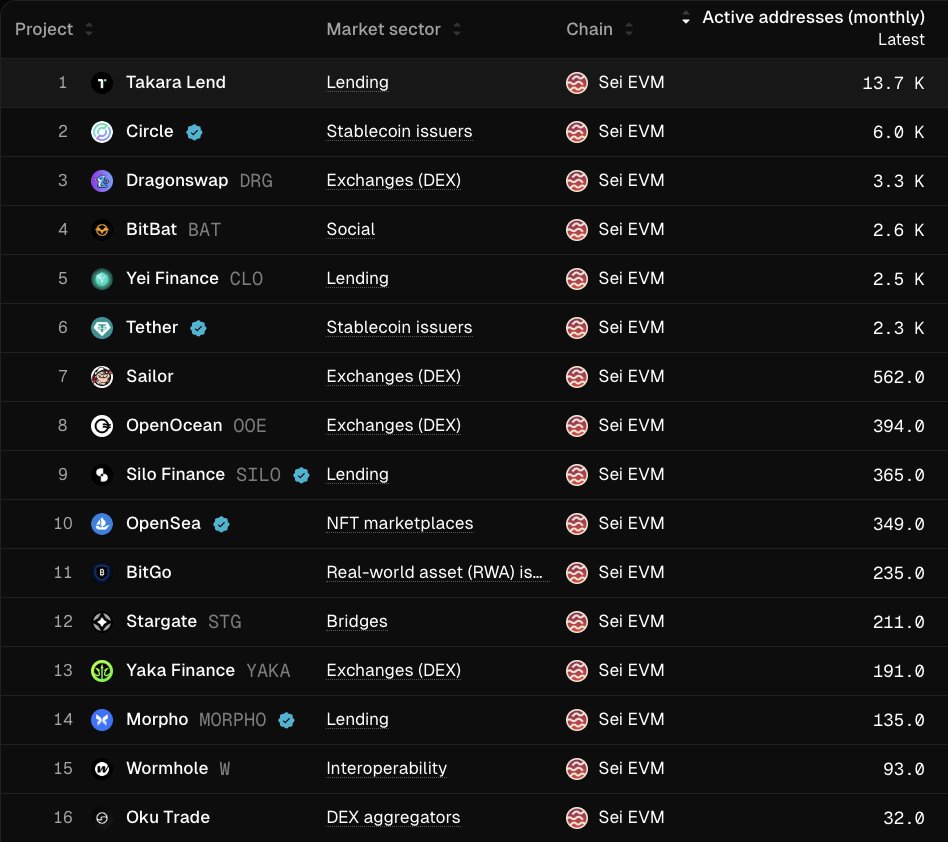Viewport: 948px width, 842px height.
Task: Open the Takara Lend project page
Action: click(175, 82)
